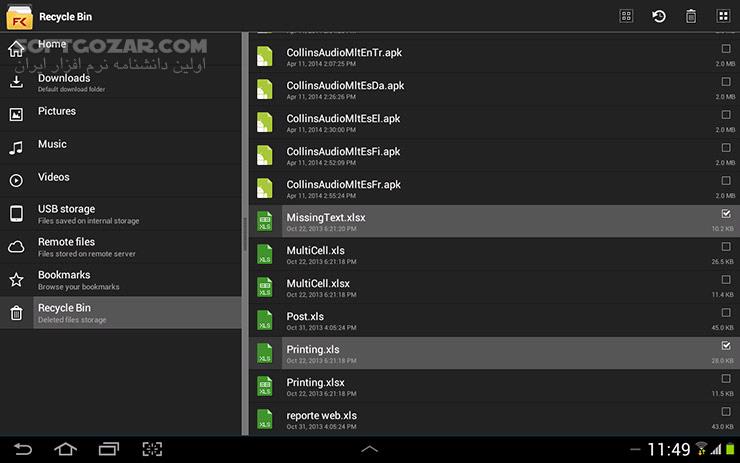Open USB storage in the sidebar

[121, 213]
